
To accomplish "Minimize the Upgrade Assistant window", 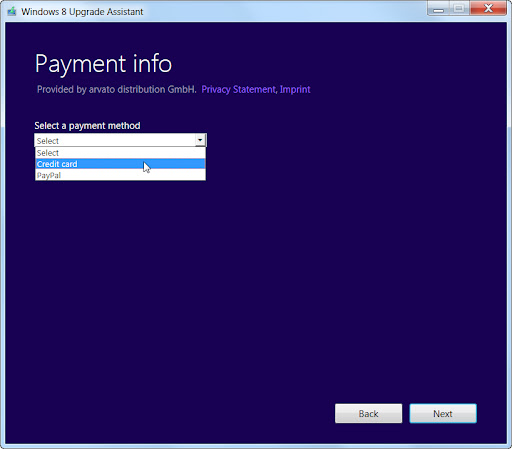I will [438, 8].
